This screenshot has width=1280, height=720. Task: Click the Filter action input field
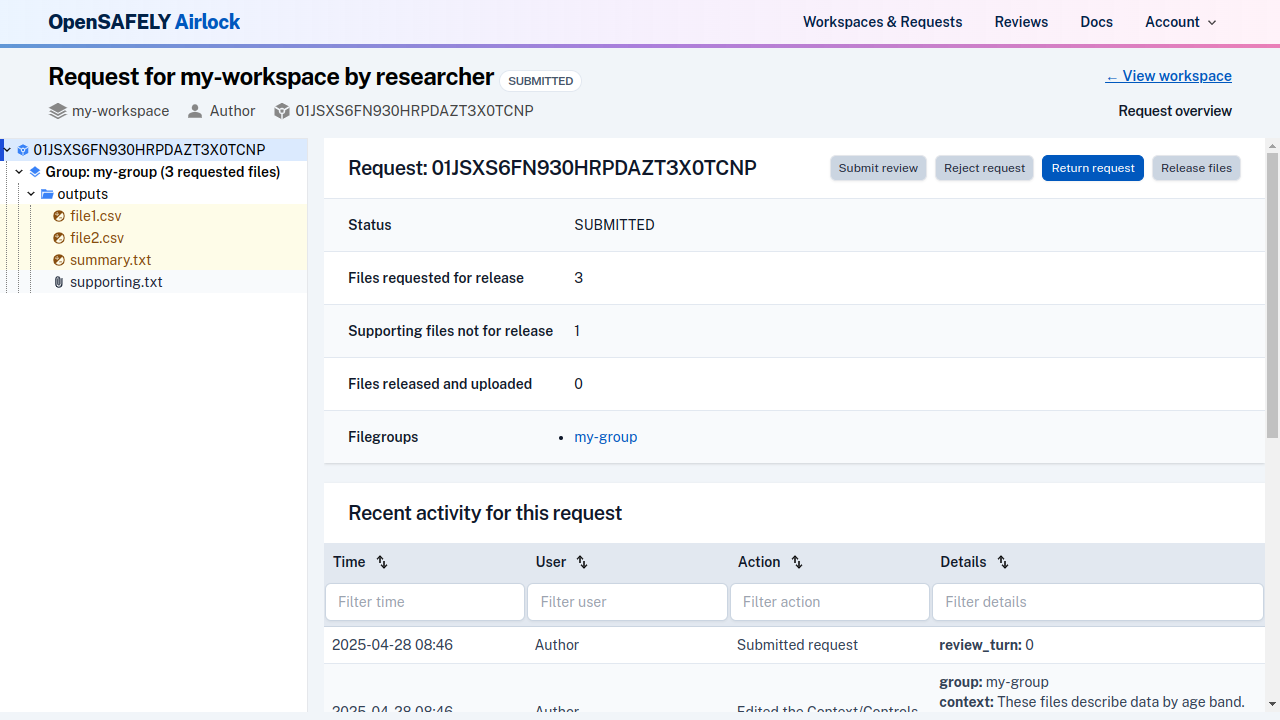[829, 601]
